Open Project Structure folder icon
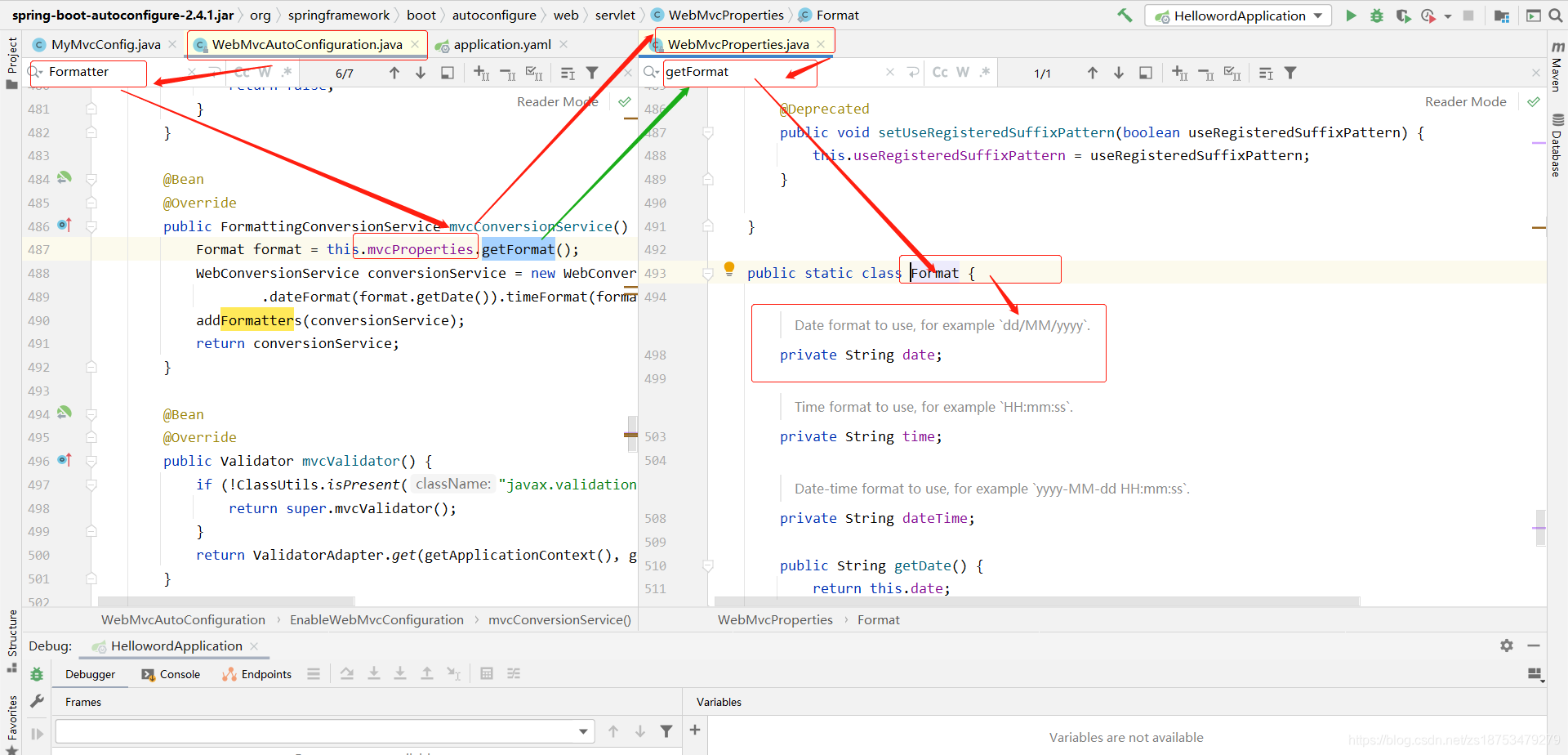This screenshot has height=755, width=1568. point(1501,16)
